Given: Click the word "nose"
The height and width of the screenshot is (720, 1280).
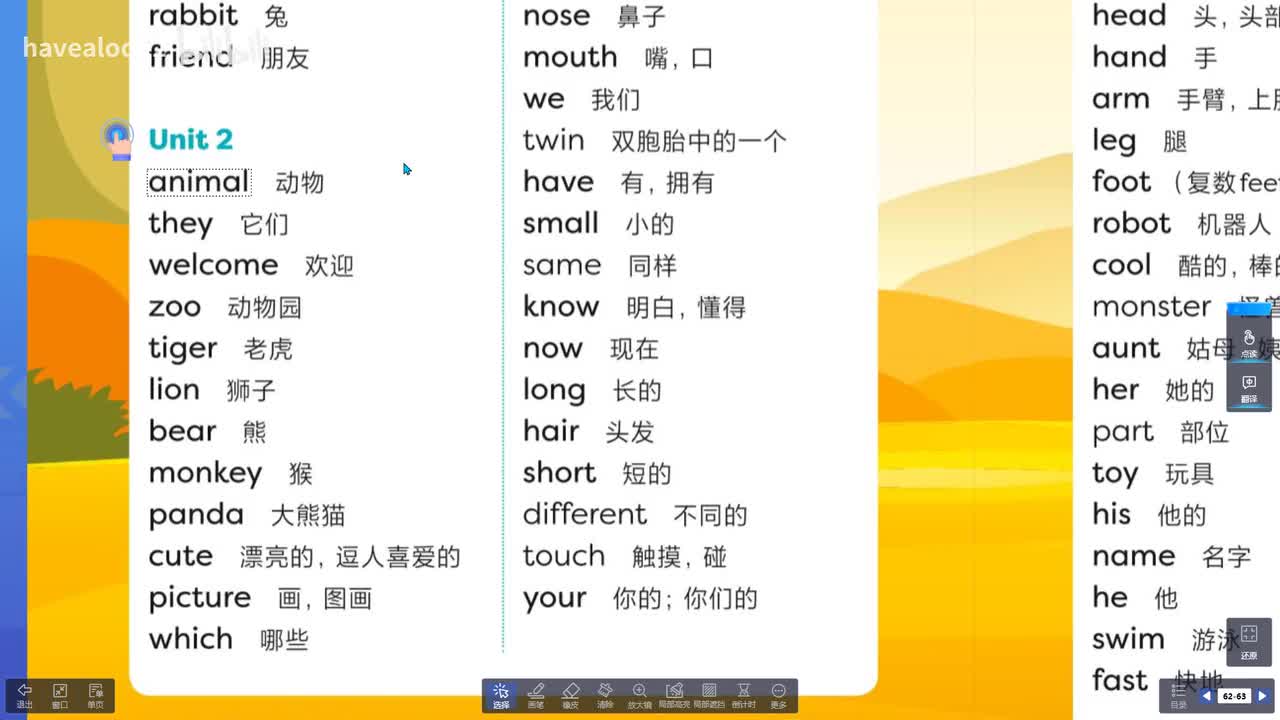Looking at the screenshot, I should pyautogui.click(x=557, y=16).
